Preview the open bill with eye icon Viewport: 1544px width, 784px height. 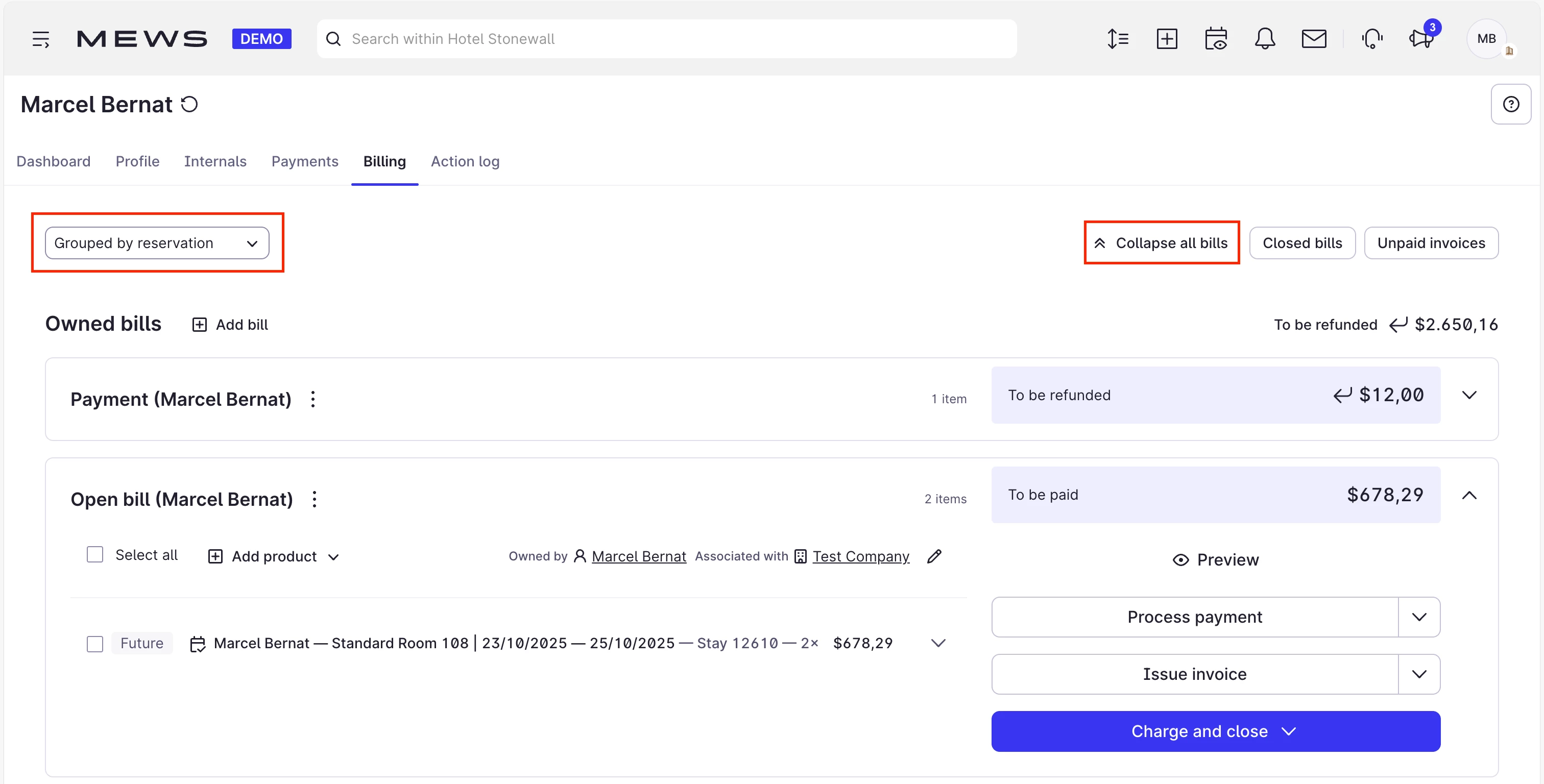(x=1216, y=559)
